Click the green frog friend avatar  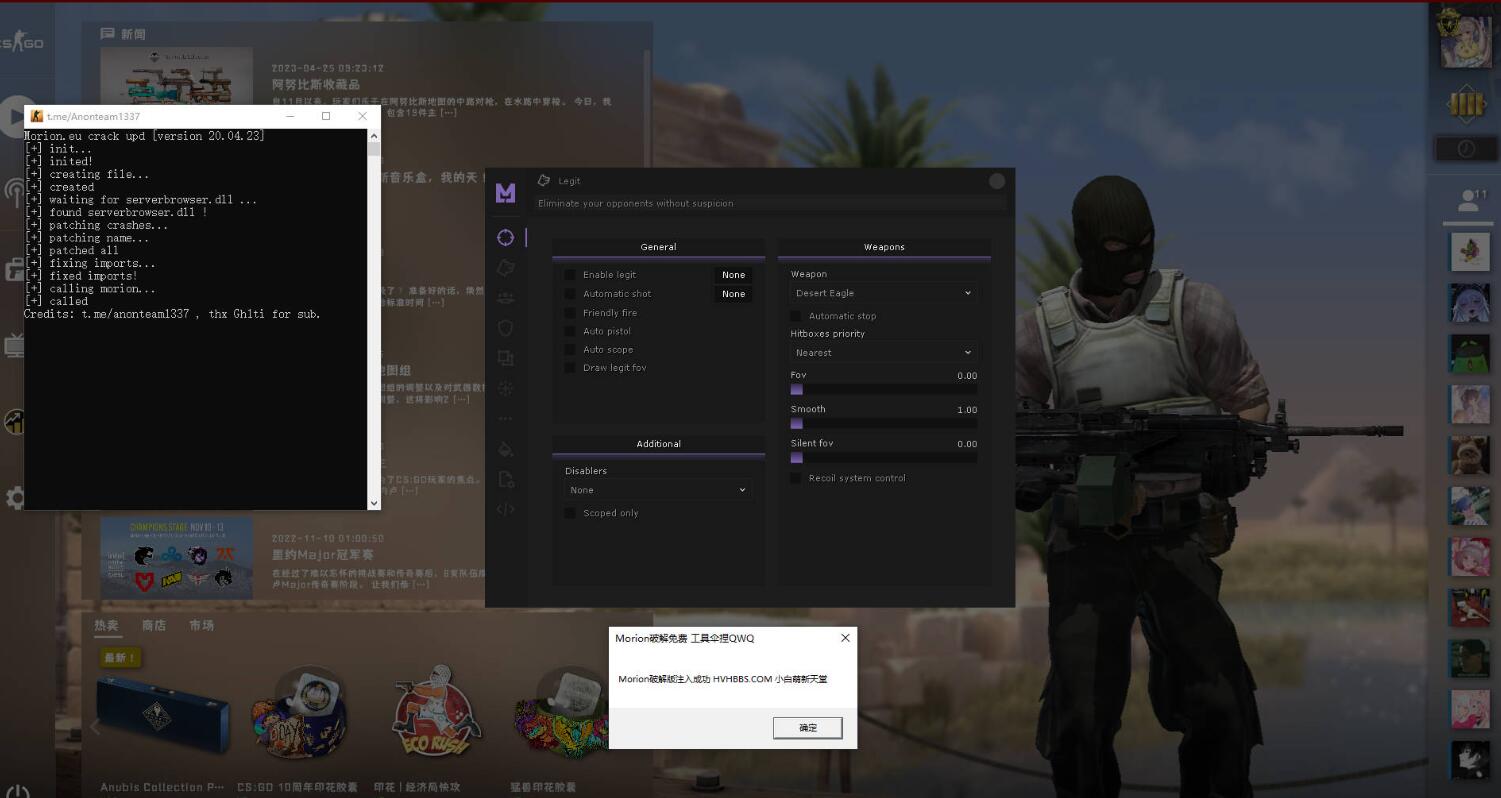[1470, 353]
